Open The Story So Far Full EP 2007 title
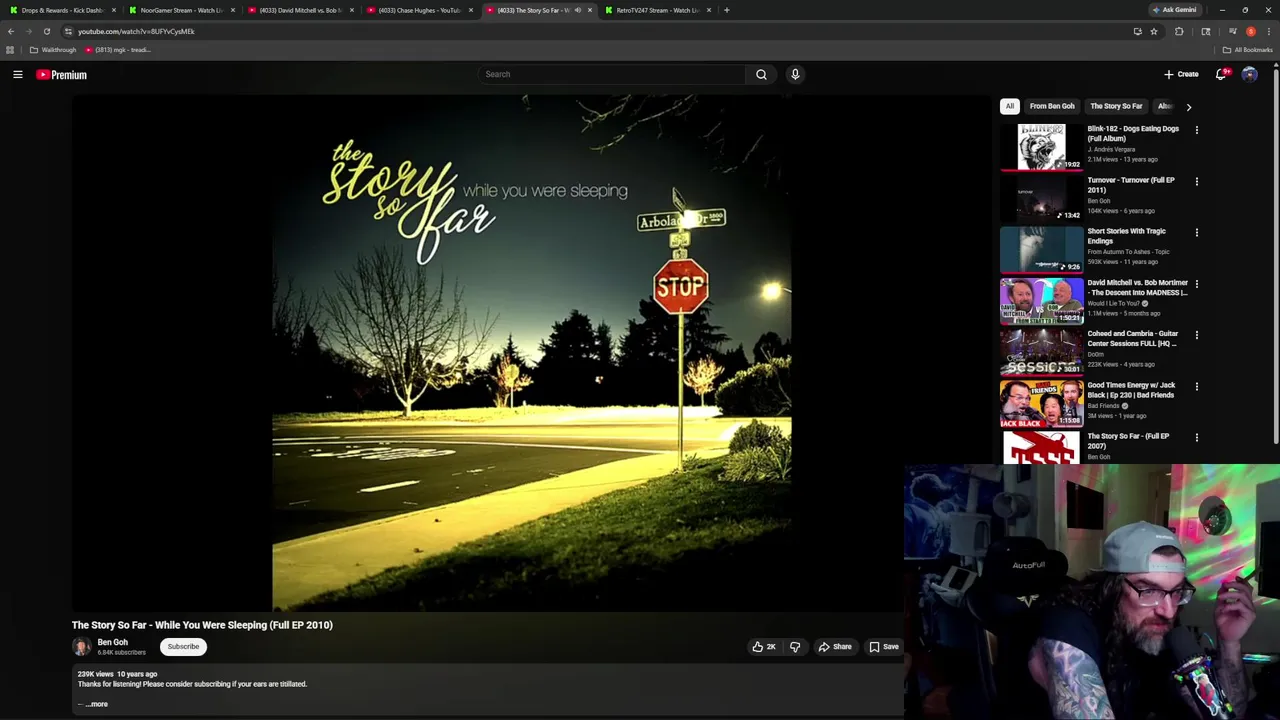 click(1128, 441)
